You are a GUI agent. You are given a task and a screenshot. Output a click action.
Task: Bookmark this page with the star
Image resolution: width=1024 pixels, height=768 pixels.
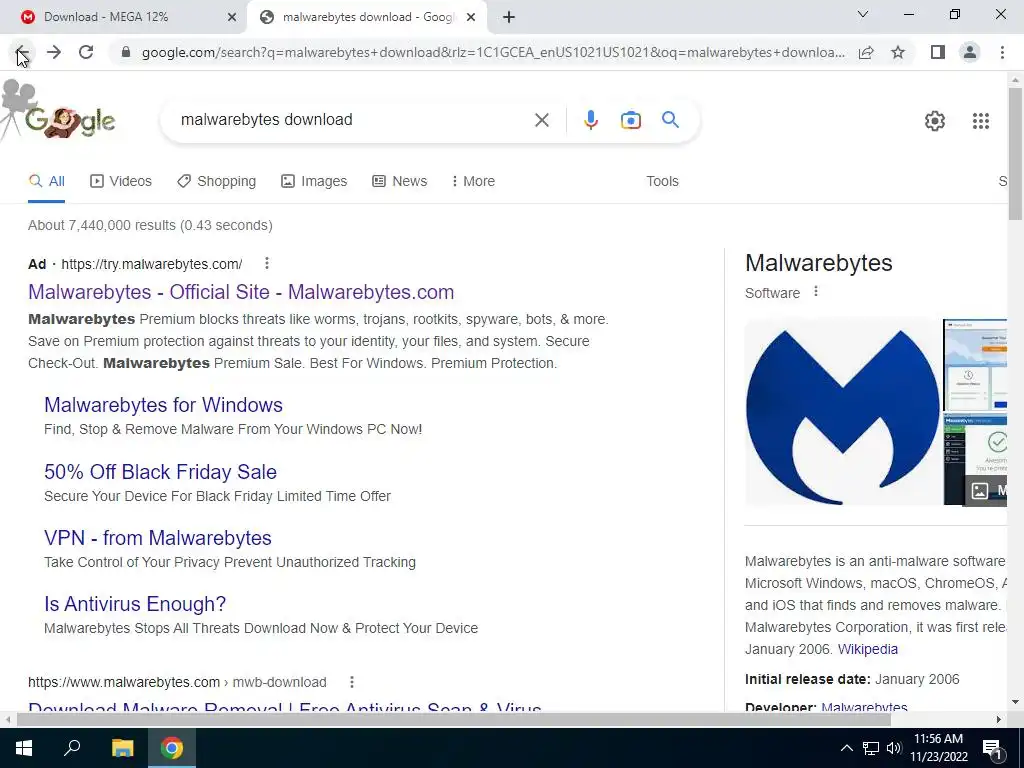tap(898, 52)
